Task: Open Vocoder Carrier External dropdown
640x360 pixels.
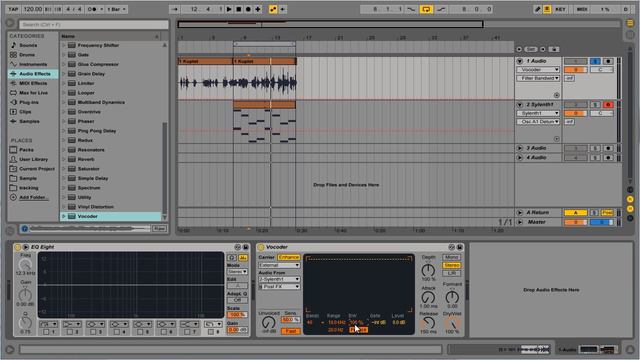Action: click(279, 265)
